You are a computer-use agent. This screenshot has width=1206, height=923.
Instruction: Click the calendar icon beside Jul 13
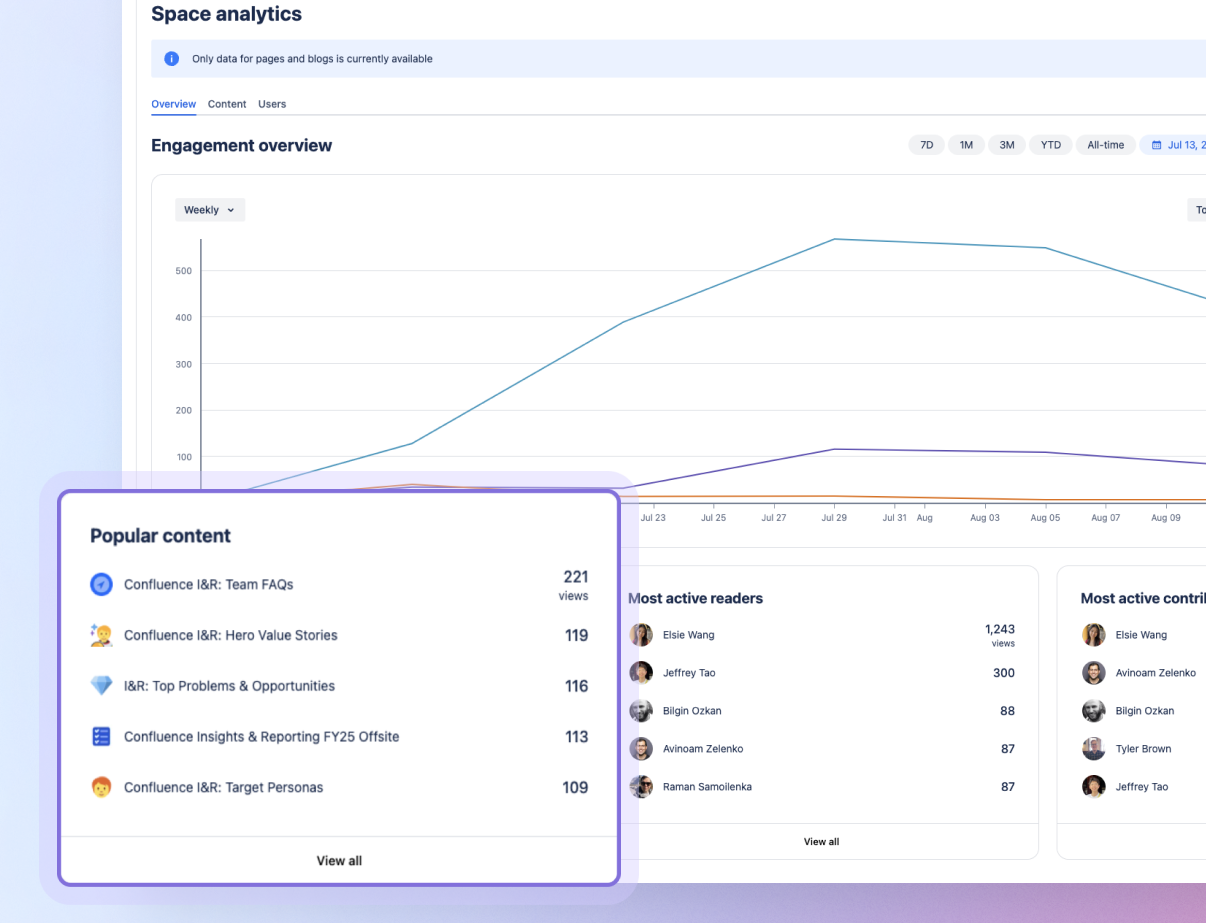tap(1157, 145)
